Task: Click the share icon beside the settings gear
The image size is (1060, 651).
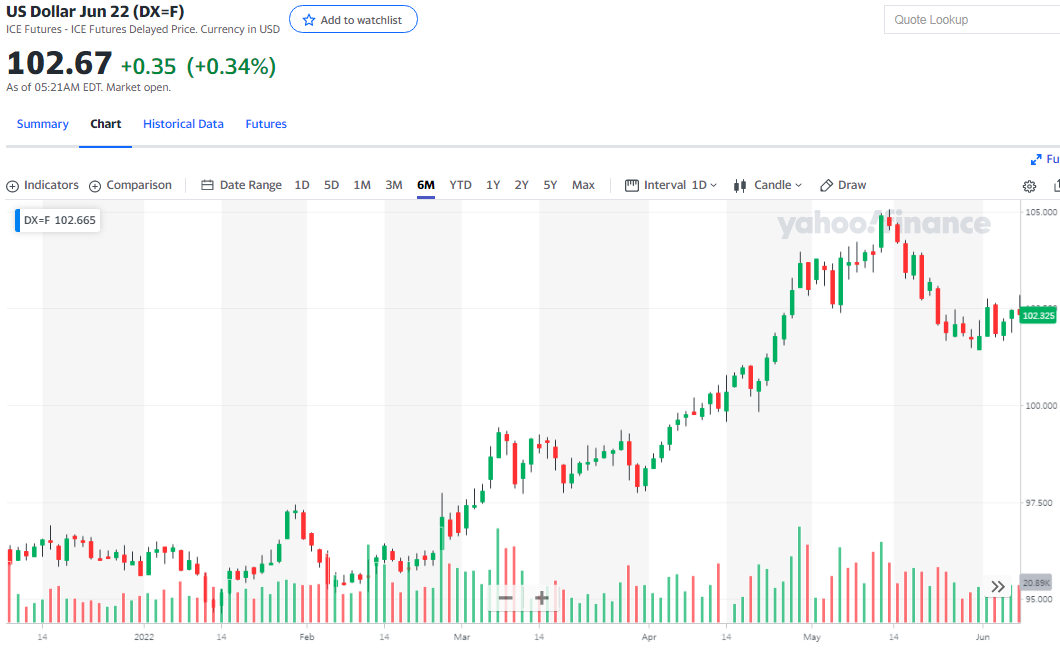Action: (1057, 186)
